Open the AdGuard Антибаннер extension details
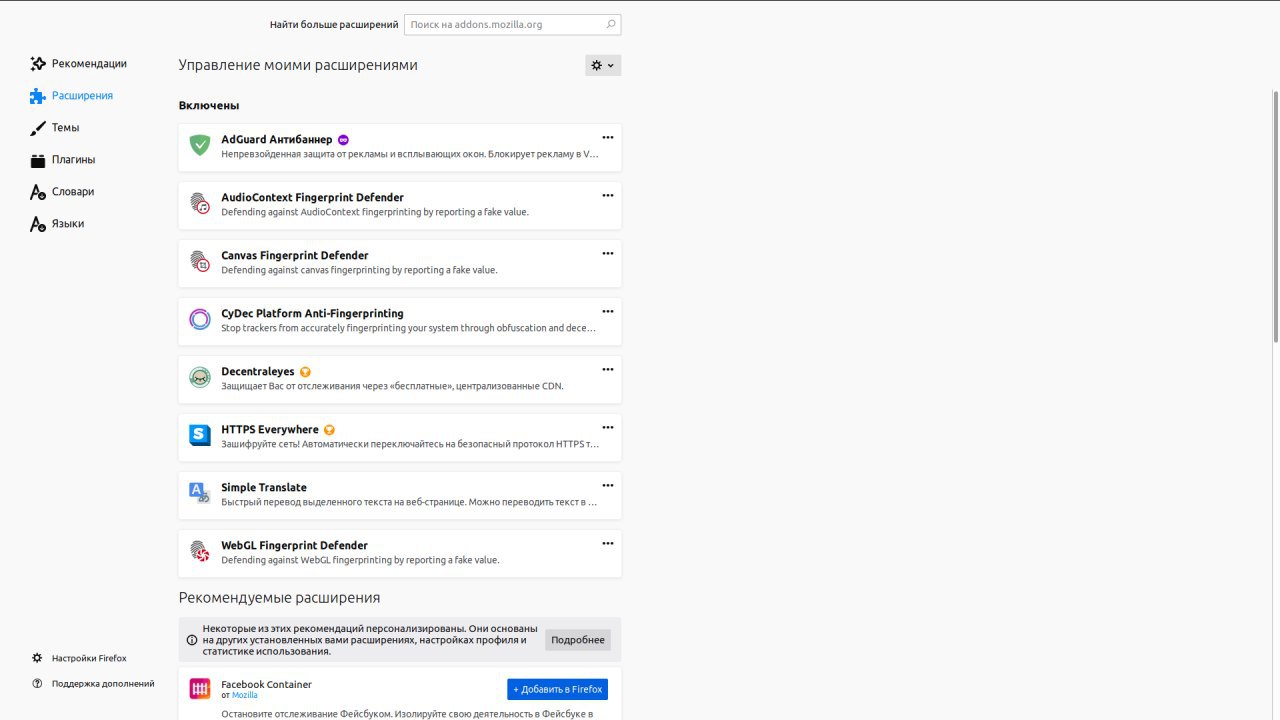Screen dimensions: 1280x720 400,147
